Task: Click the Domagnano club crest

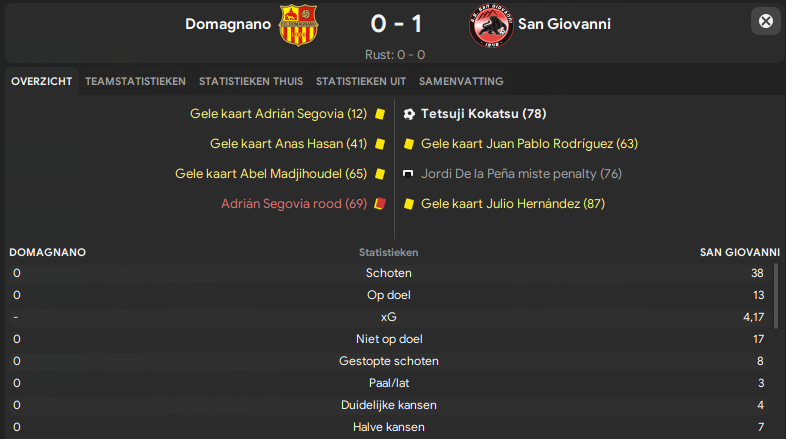Action: coord(298,25)
